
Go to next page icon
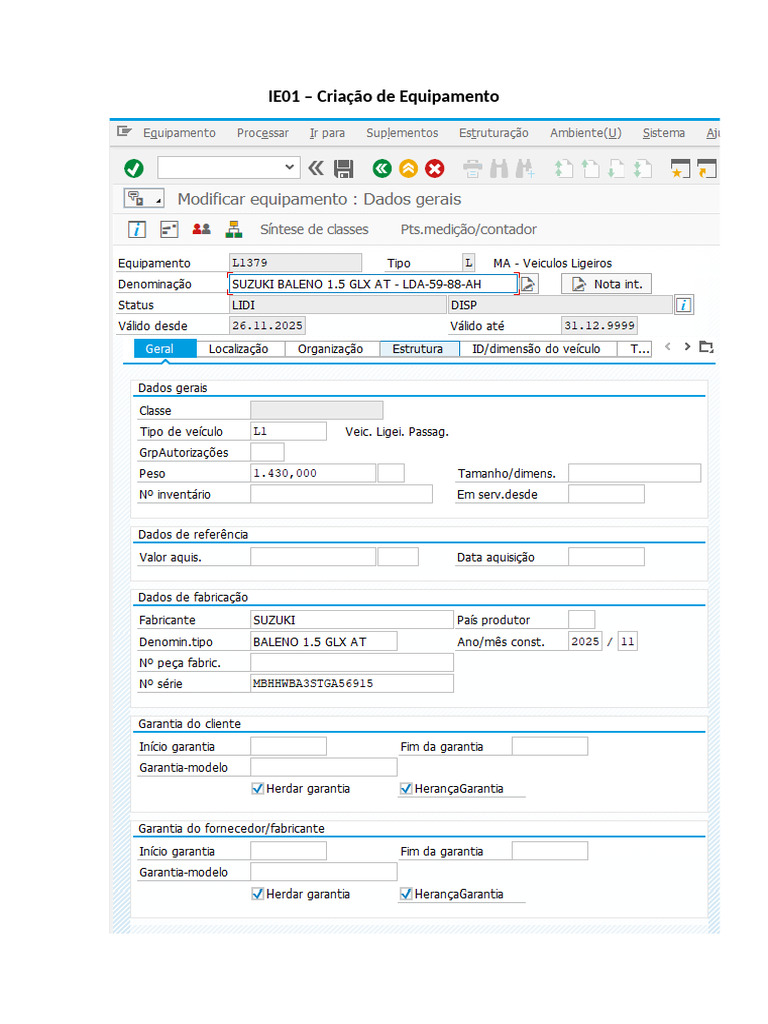(616, 169)
